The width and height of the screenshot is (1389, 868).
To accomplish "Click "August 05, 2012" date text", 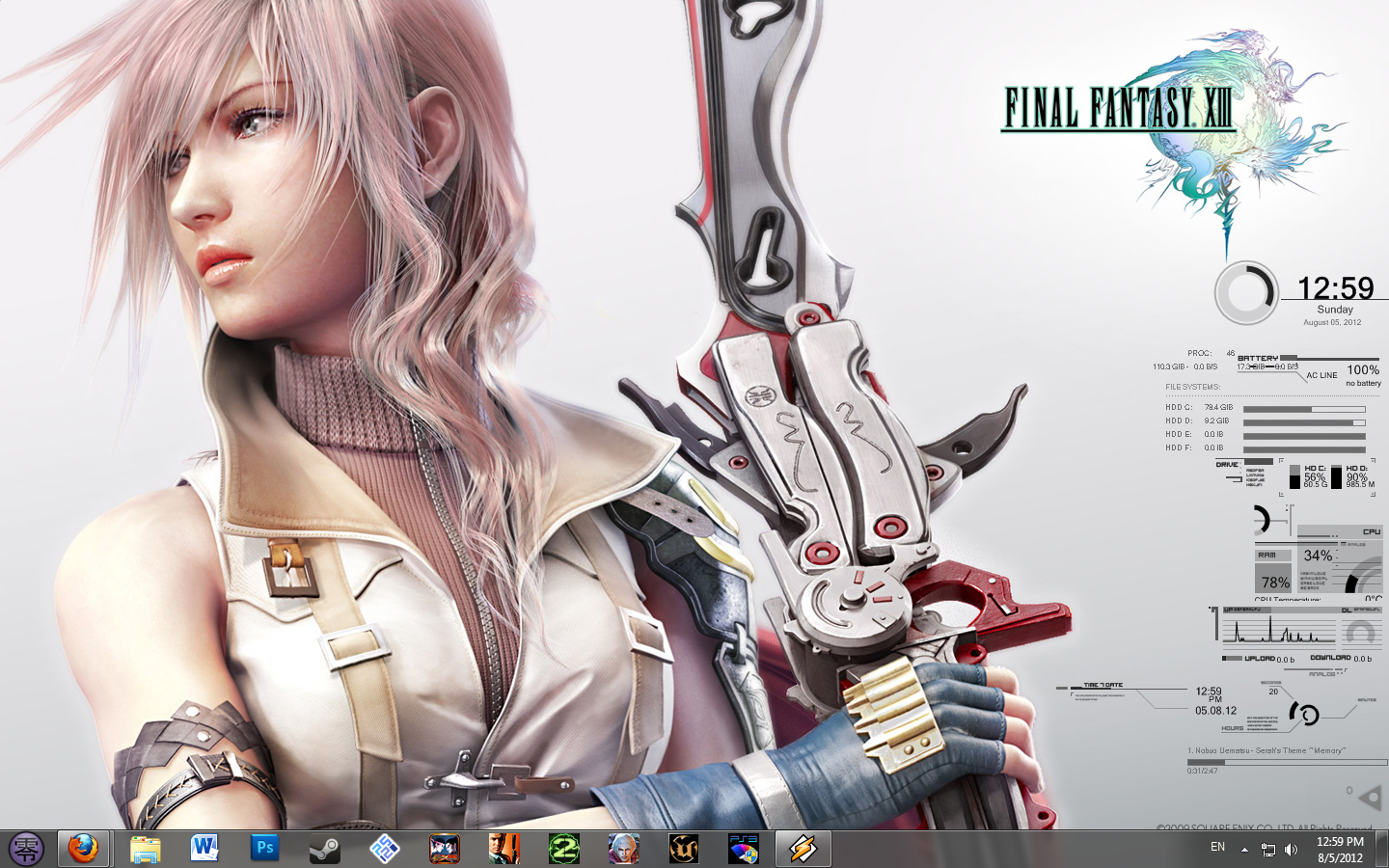I will 1332,322.
